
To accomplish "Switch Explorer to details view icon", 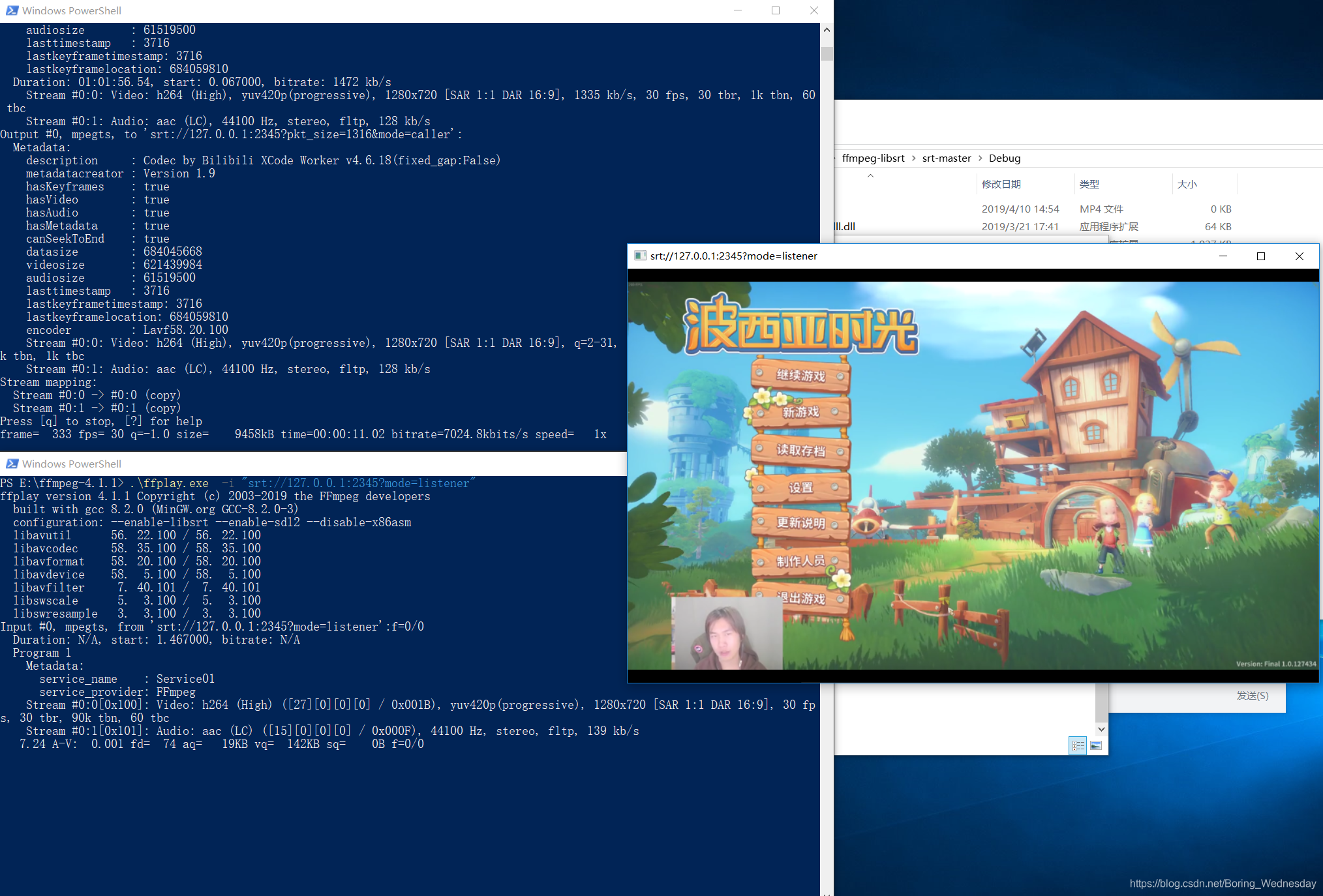I will point(1078,745).
